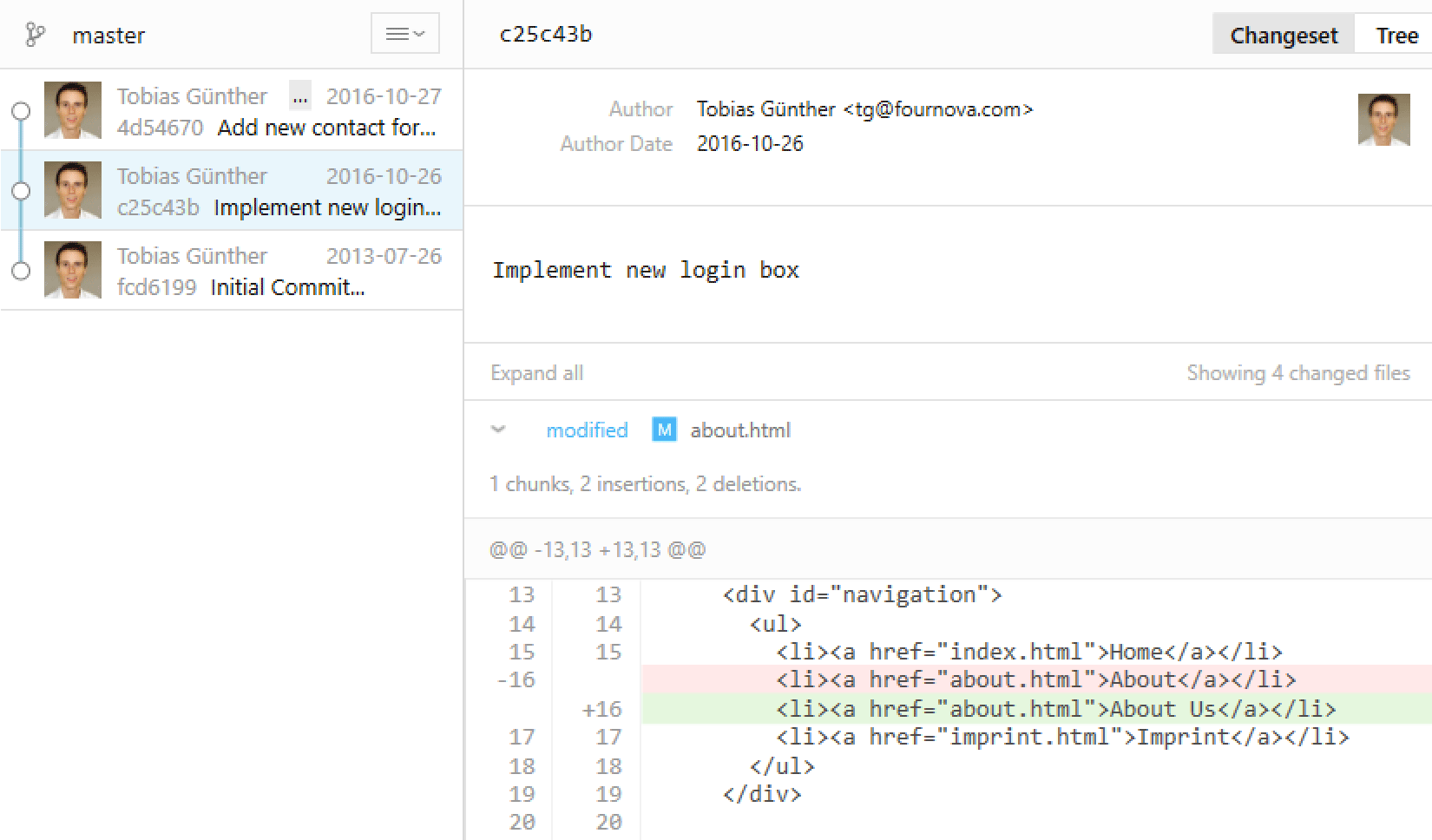
Task: Click the blue M modified status icon
Action: [664, 430]
